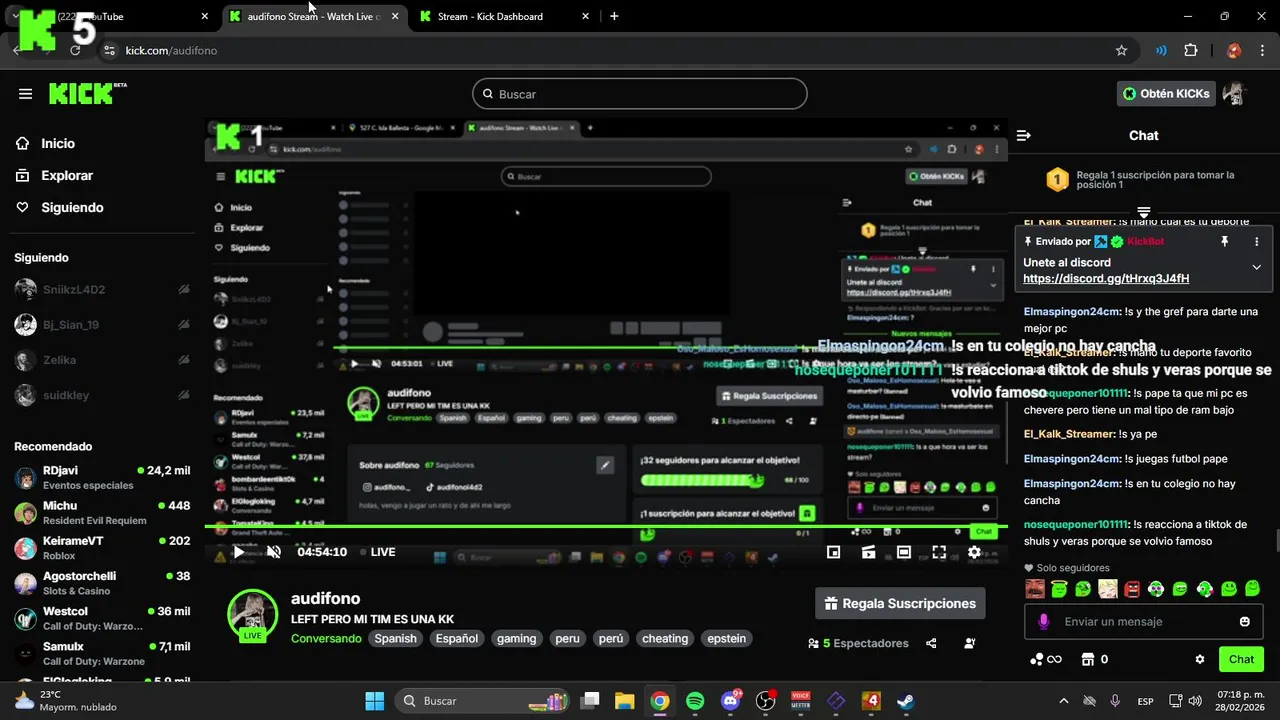Open the Windows Start menu
The width and height of the screenshot is (1280, 720).
375,701
